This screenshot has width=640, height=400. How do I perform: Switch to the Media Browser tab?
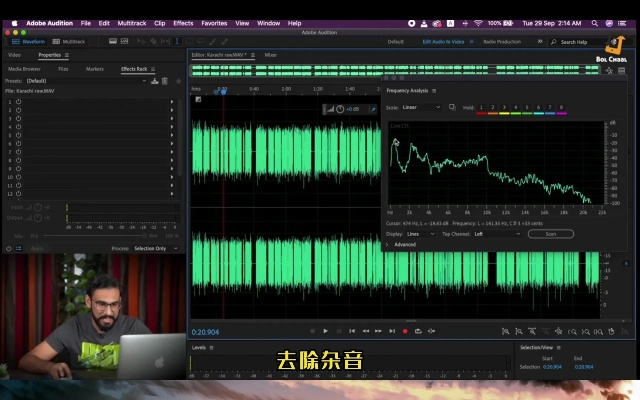click(x=24, y=69)
